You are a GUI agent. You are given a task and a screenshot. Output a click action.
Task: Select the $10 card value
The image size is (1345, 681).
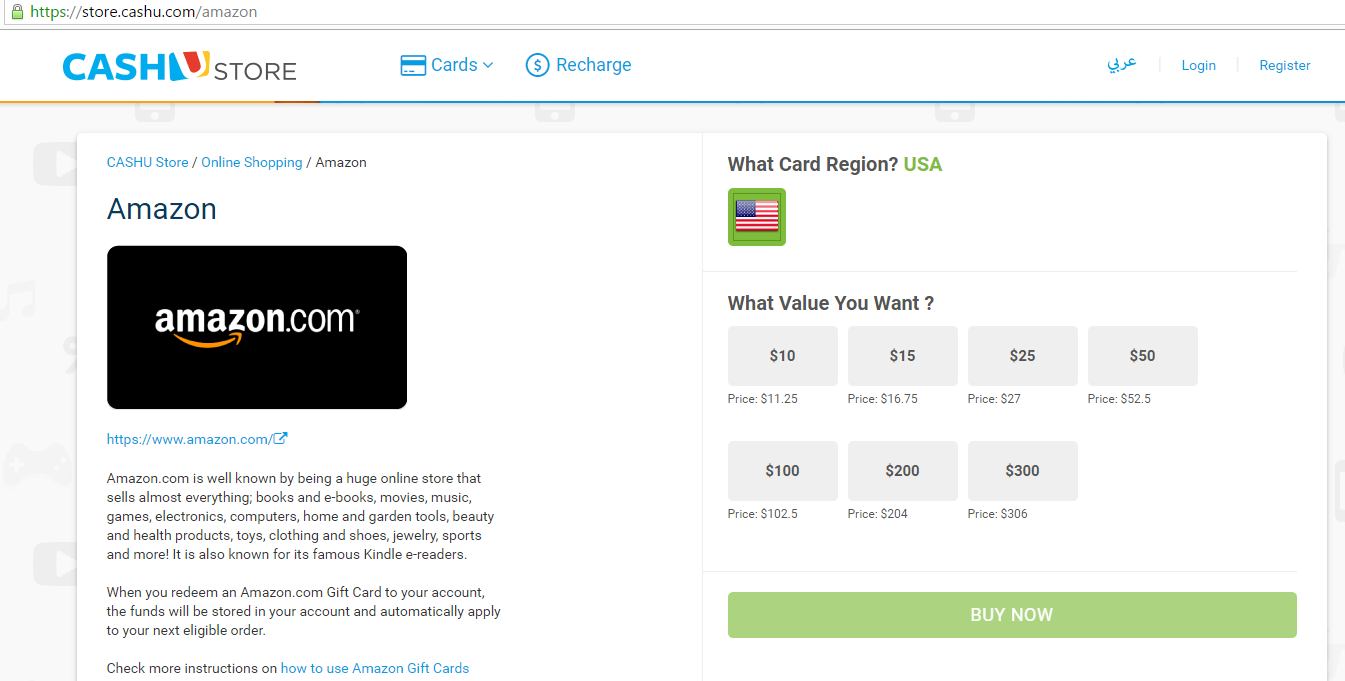click(x=782, y=356)
